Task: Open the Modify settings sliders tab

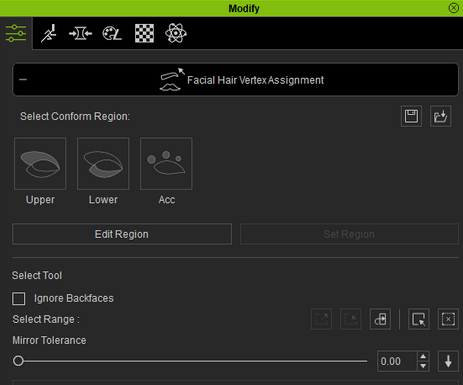Action: click(16, 33)
